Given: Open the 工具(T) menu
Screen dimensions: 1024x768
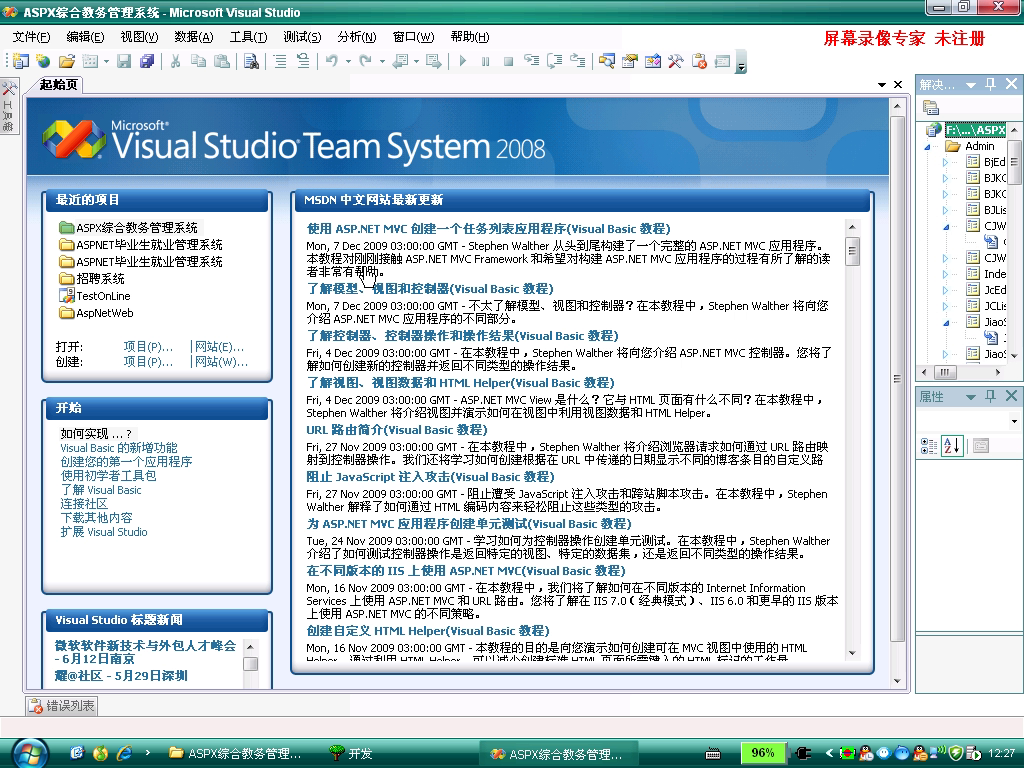Looking at the screenshot, I should [248, 37].
